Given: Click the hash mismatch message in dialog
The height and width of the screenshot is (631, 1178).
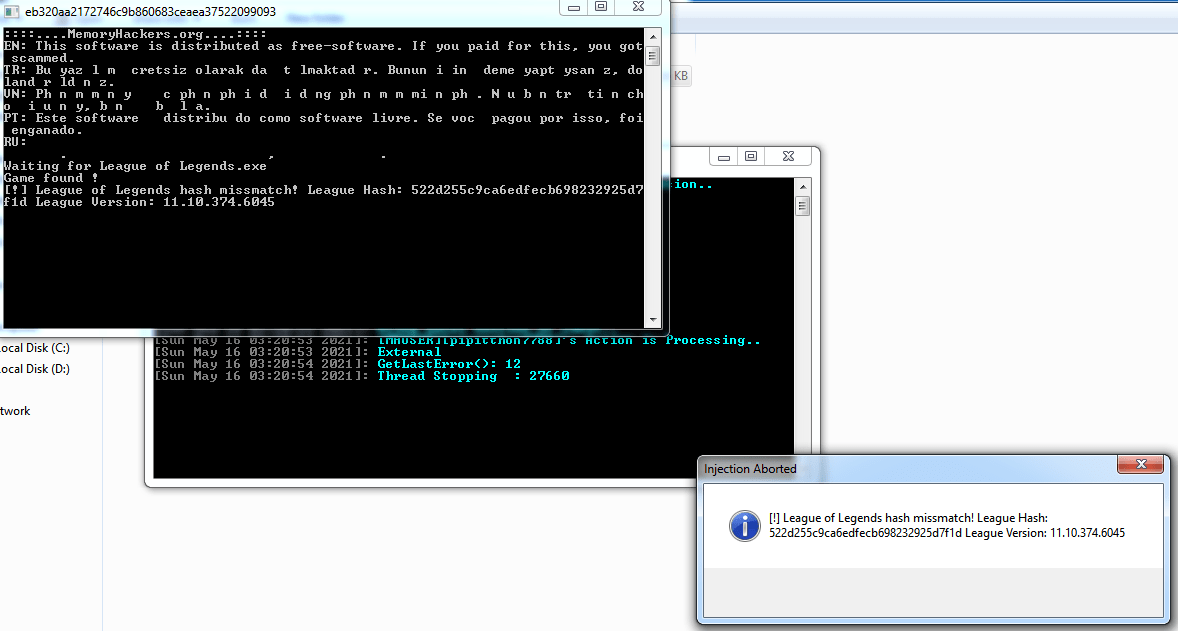Looking at the screenshot, I should pos(947,525).
